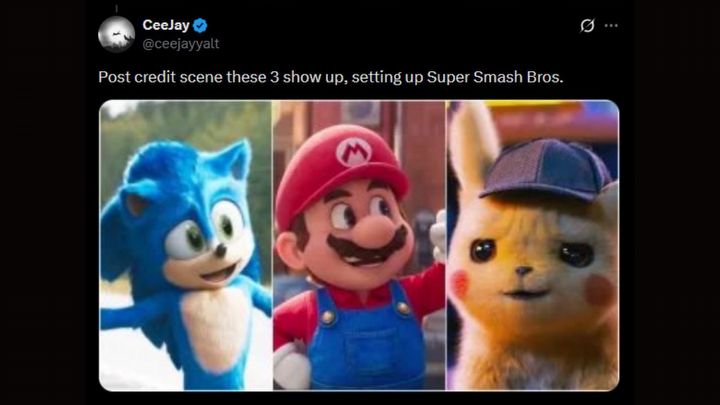The height and width of the screenshot is (405, 720).
Task: Click the M emblem on Mario's cap
Action: [x=354, y=151]
